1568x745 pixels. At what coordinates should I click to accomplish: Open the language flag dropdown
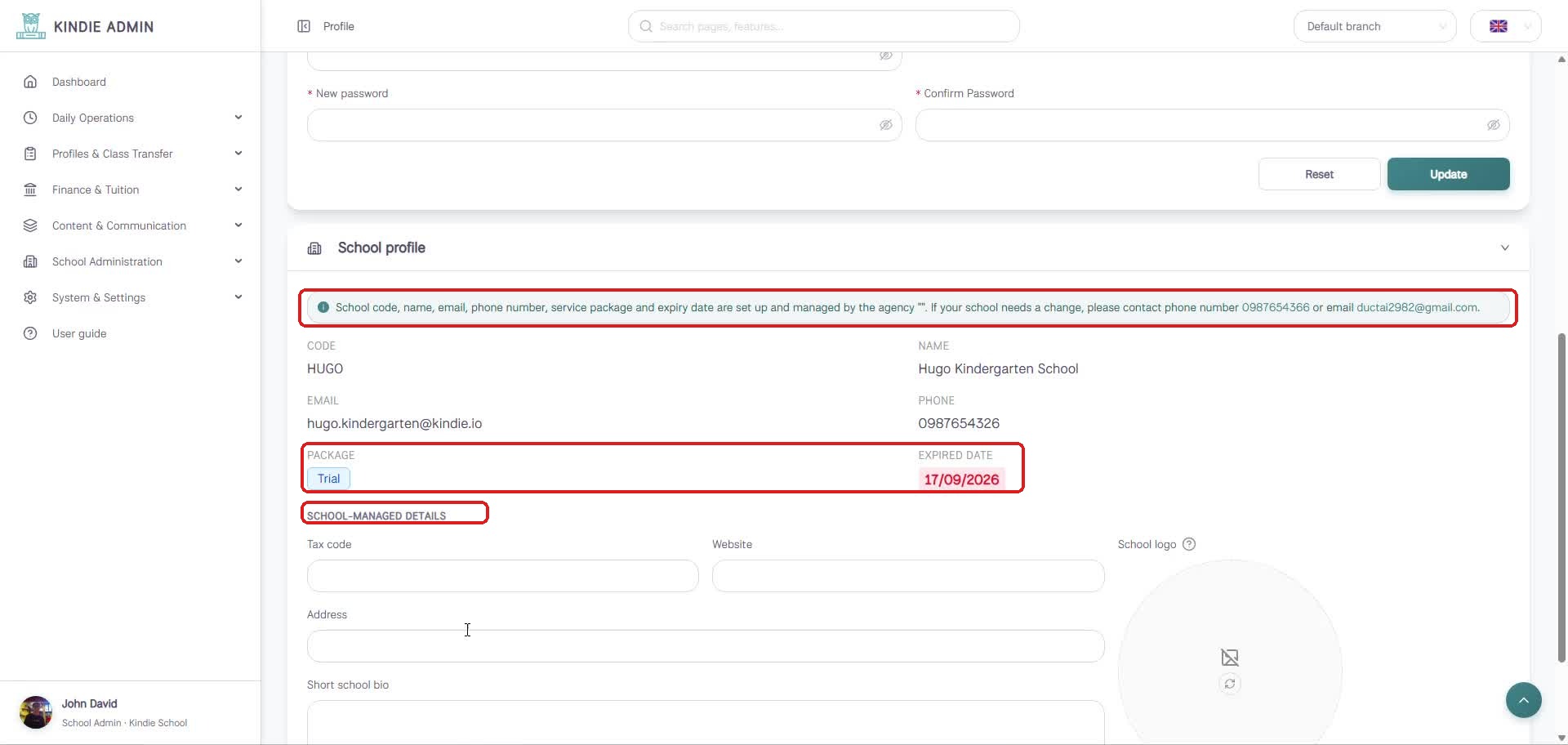(1505, 26)
